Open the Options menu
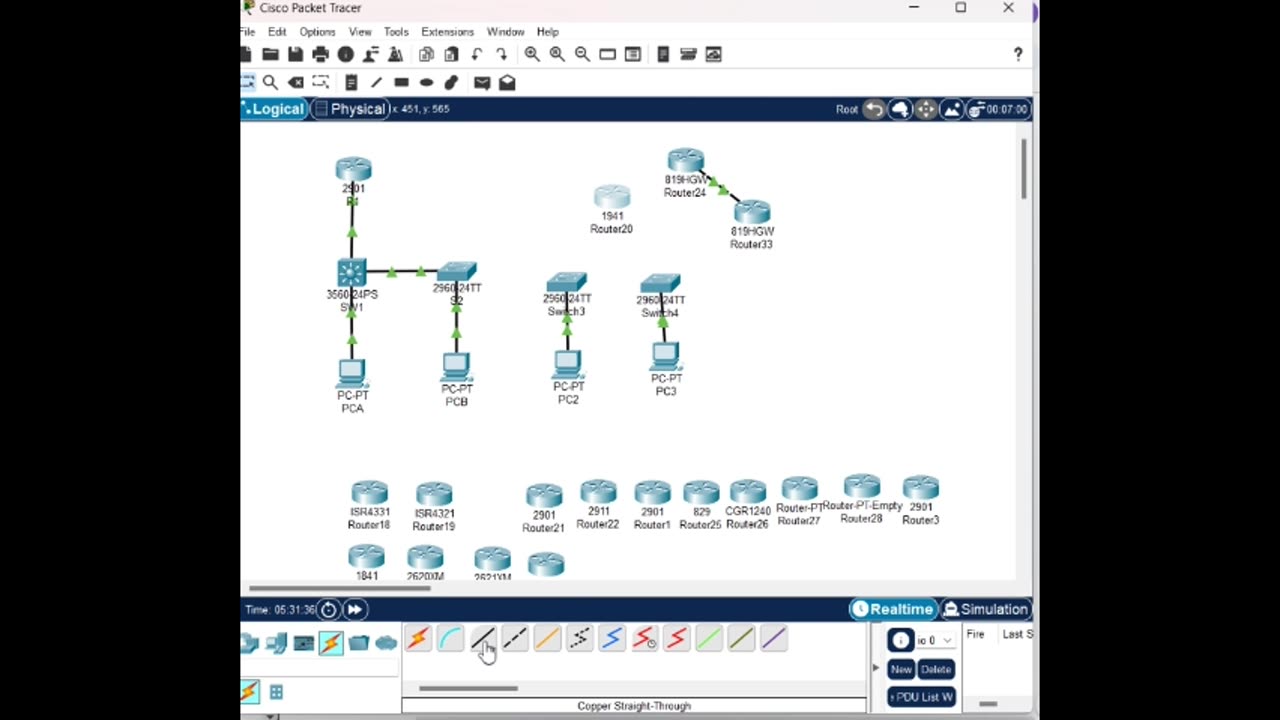The image size is (1280, 720). point(317,32)
